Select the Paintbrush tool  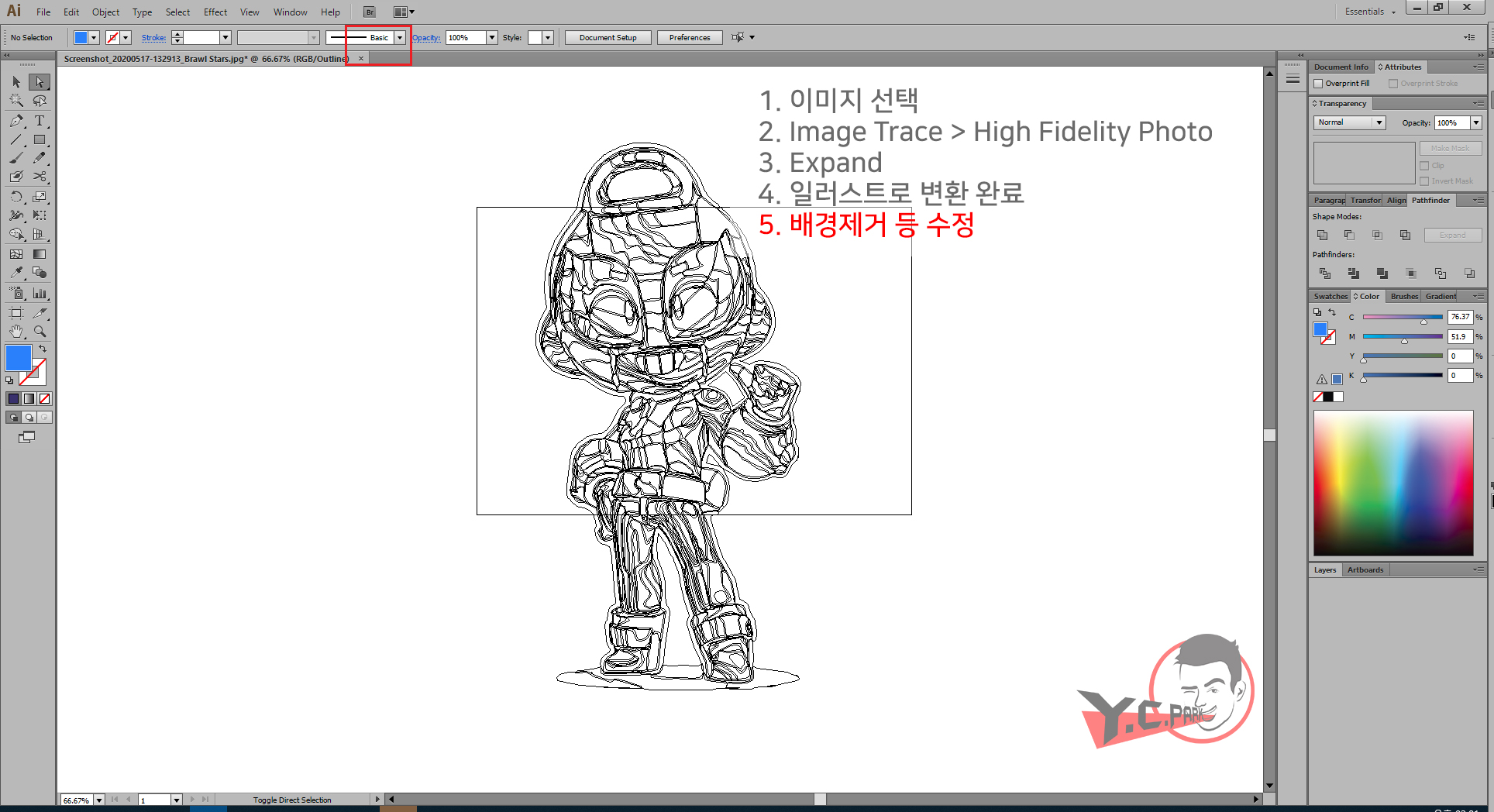click(16, 158)
